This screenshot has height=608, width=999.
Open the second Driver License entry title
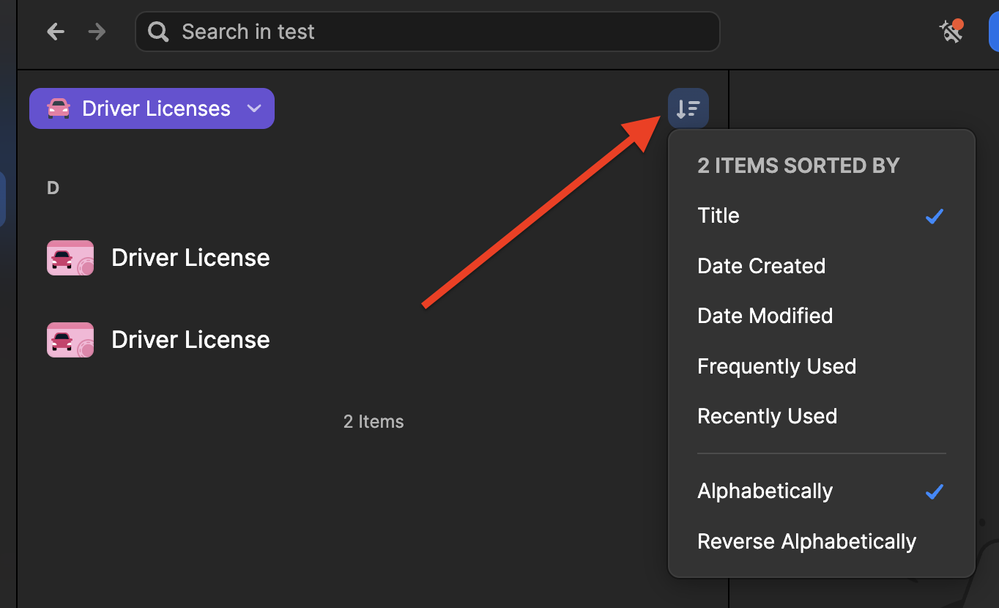[190, 340]
